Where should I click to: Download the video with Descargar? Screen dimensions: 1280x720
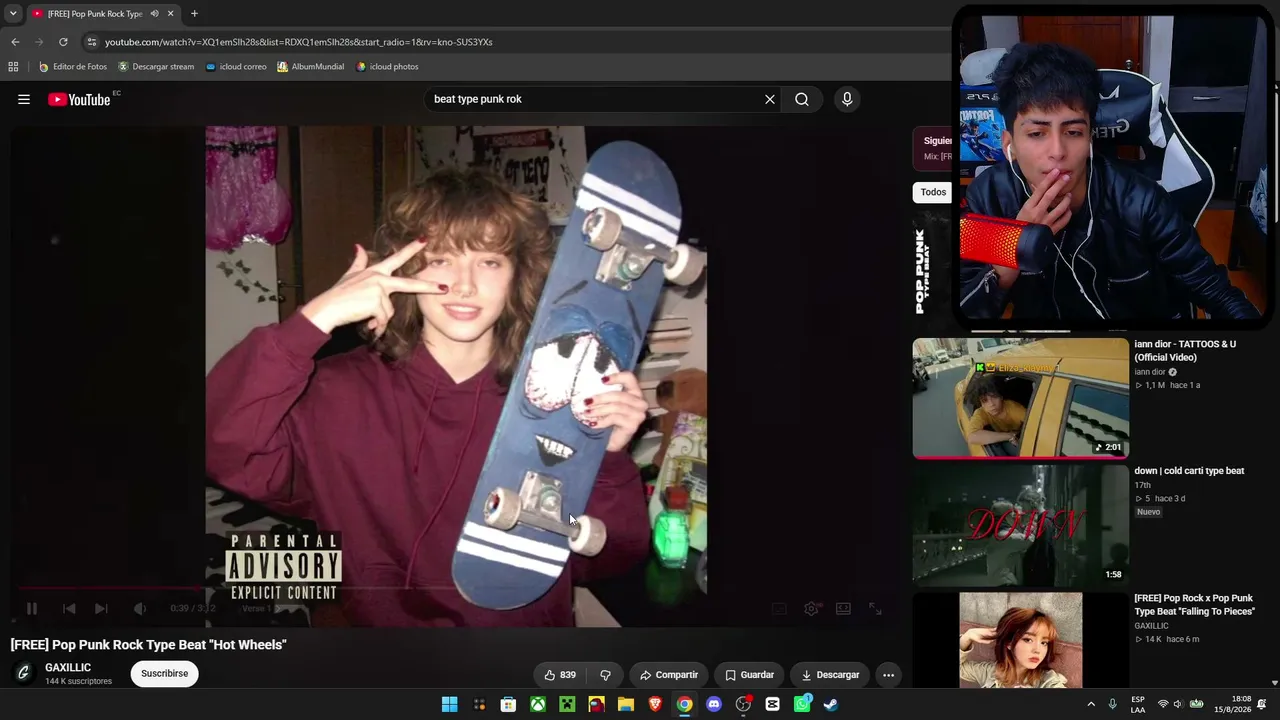pyautogui.click(x=830, y=675)
